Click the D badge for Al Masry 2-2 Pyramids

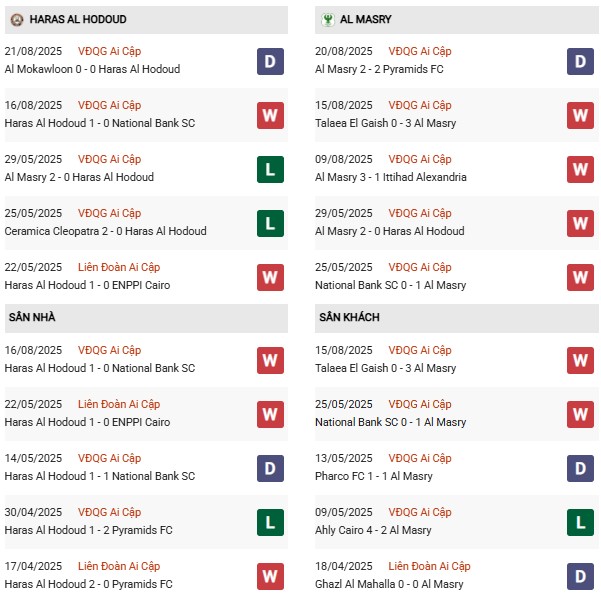[580, 61]
